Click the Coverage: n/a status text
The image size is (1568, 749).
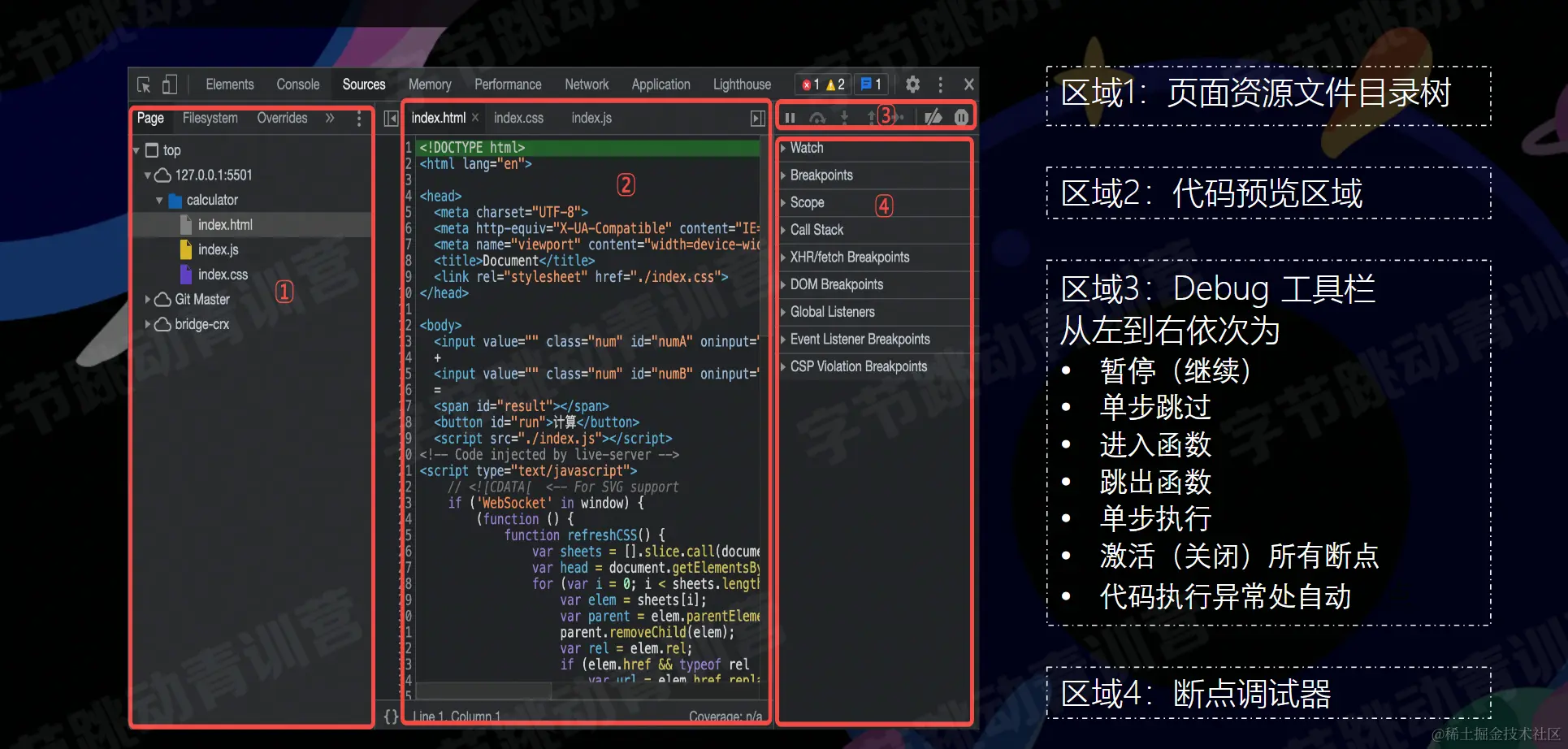coord(726,717)
